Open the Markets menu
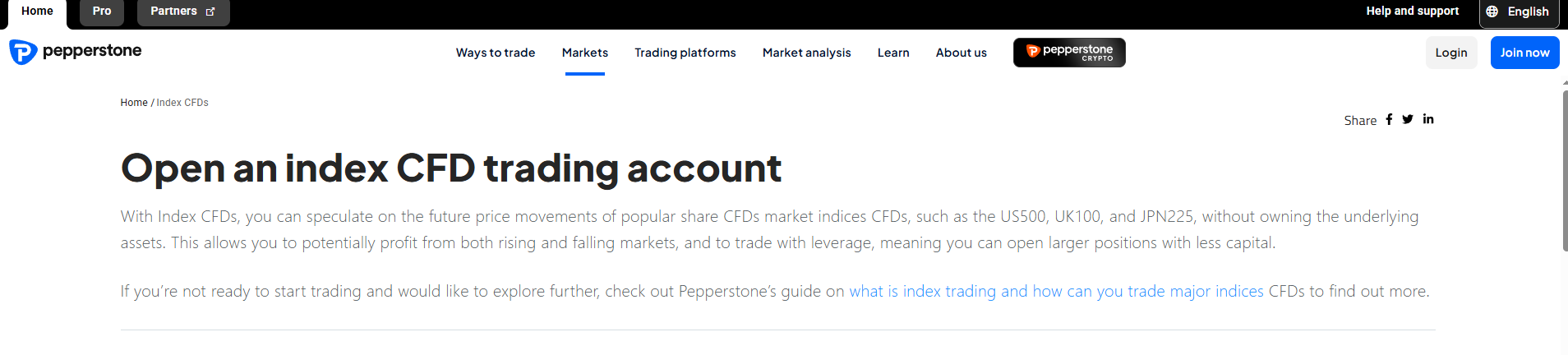This screenshot has height=355, width=1568. coord(585,53)
